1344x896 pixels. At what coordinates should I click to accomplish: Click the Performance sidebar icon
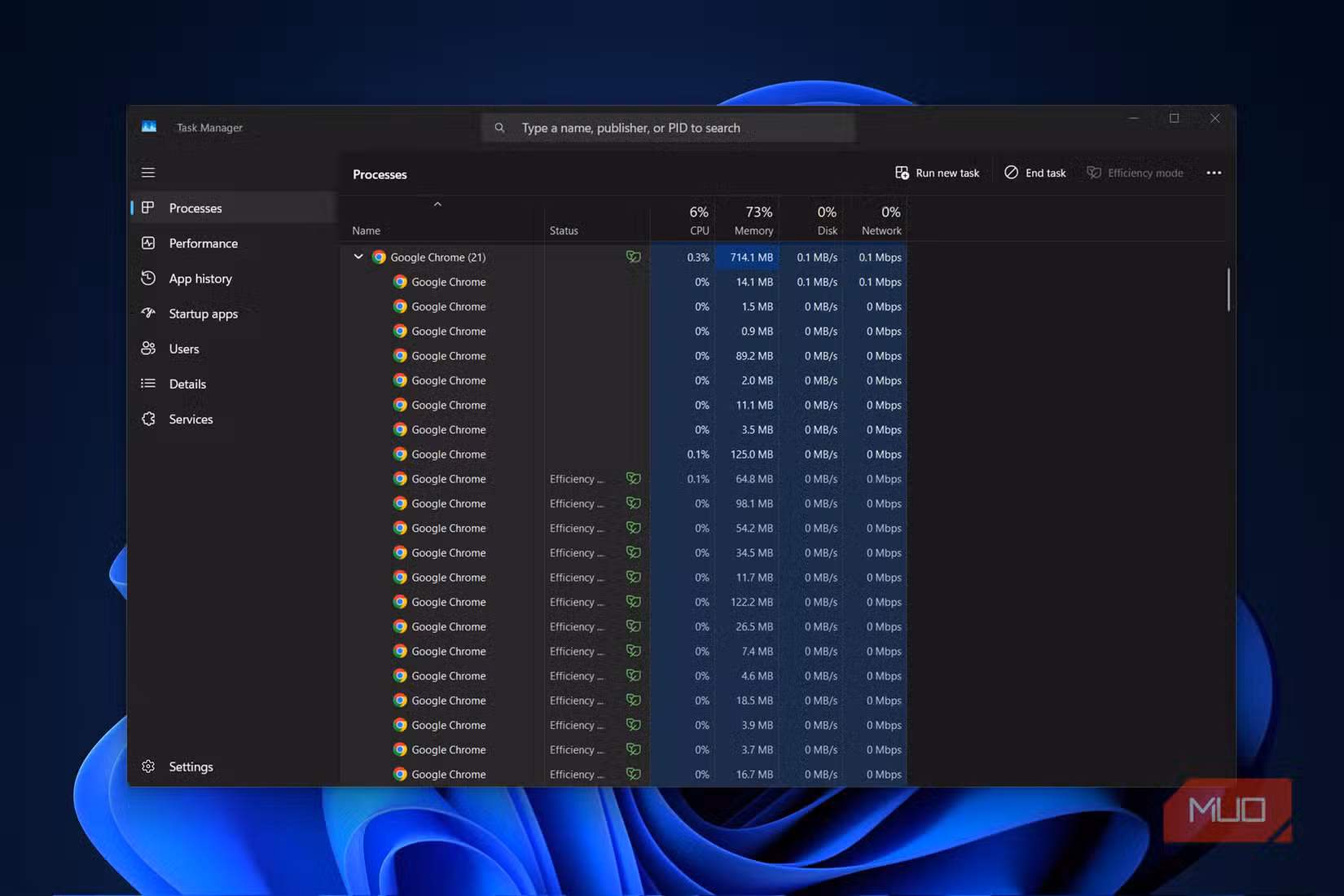(148, 243)
